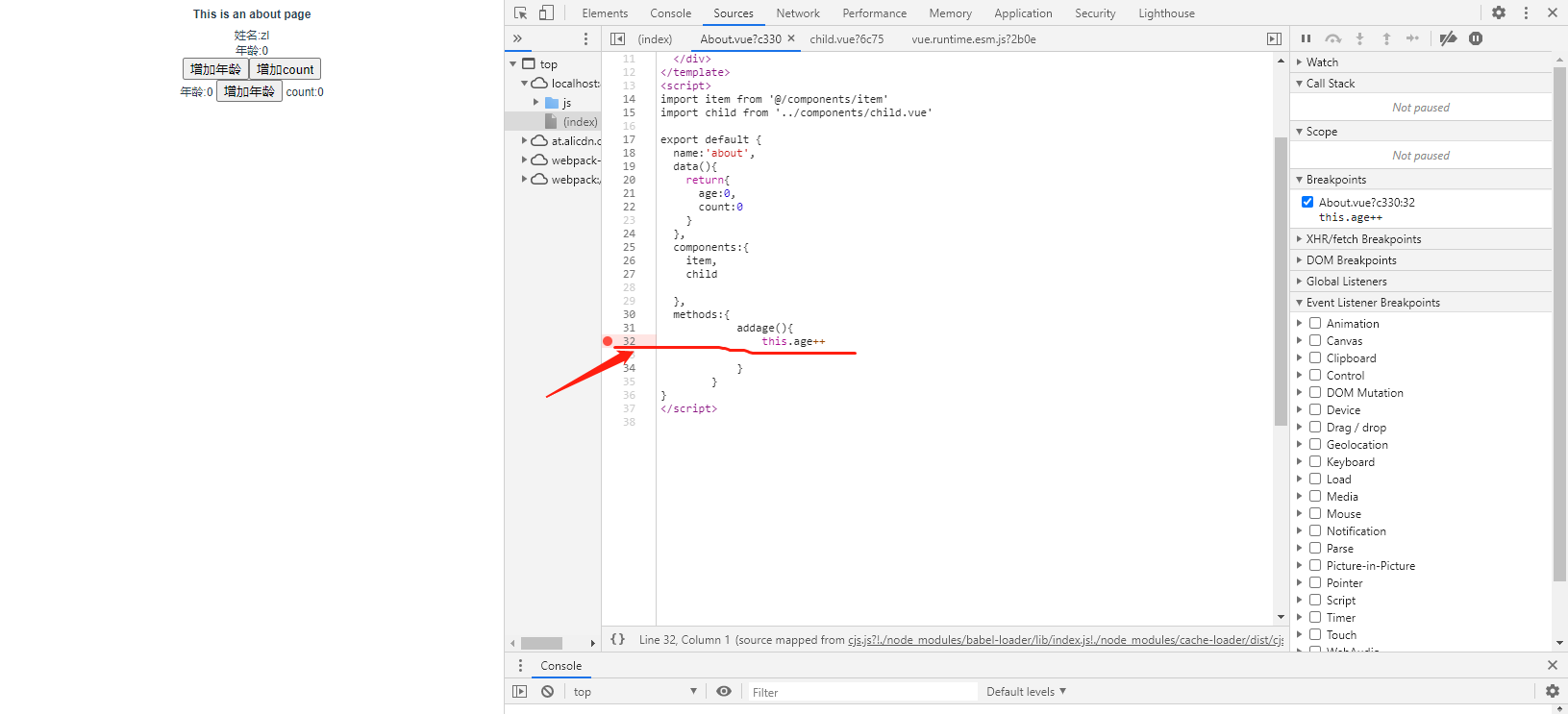Pause script execution button
Screen dimensions: 1568x714
click(1306, 38)
